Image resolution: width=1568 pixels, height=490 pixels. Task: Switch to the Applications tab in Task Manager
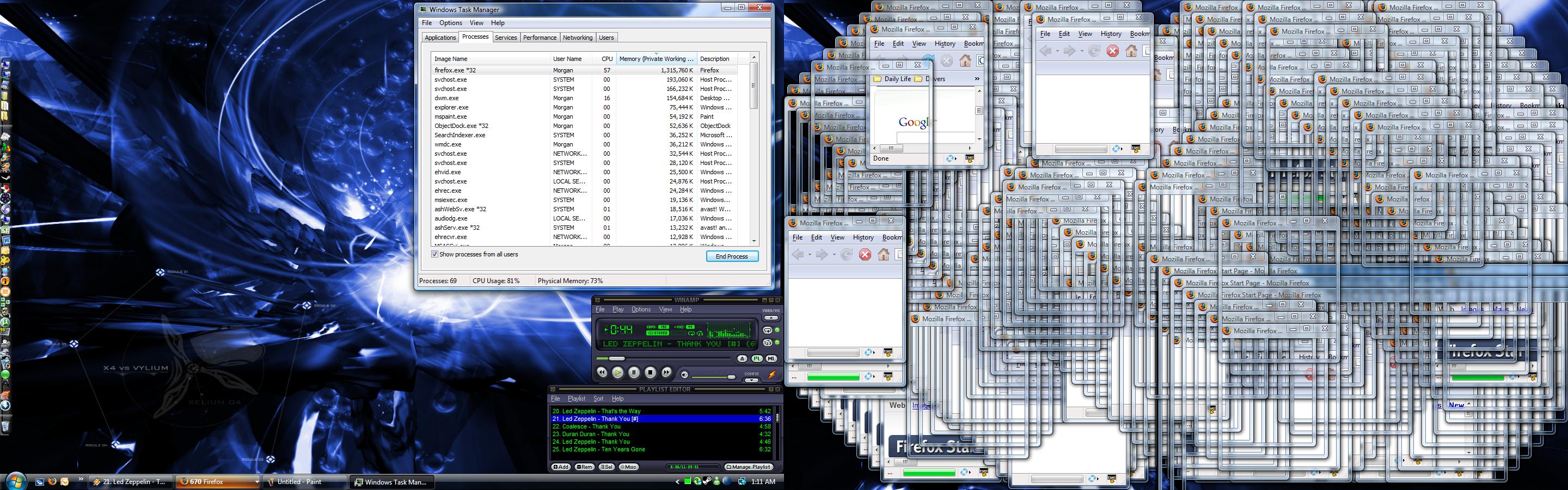point(440,38)
